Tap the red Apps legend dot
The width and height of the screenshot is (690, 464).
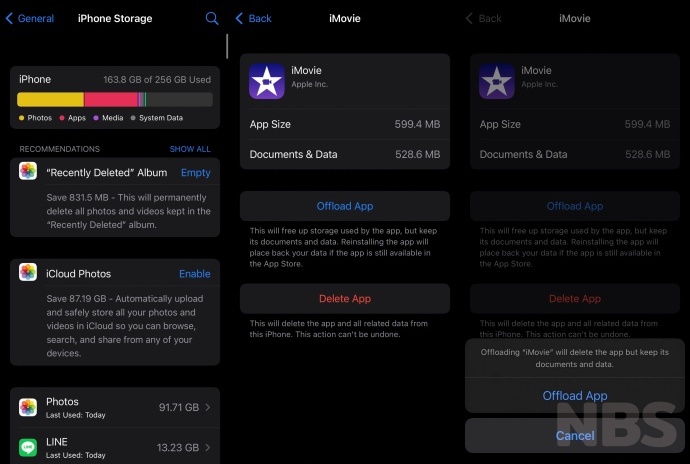(62, 118)
